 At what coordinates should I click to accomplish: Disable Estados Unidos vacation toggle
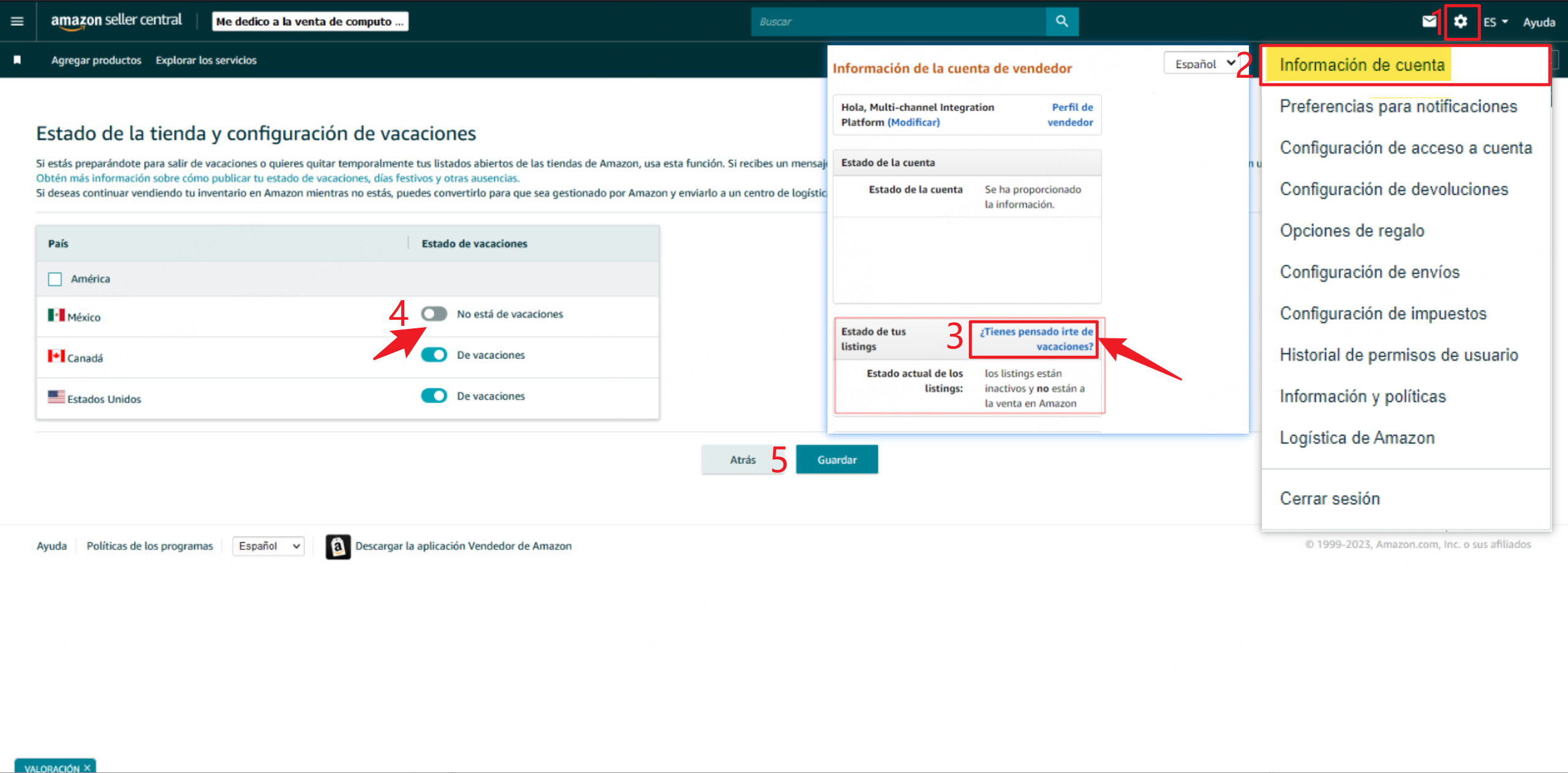click(434, 396)
